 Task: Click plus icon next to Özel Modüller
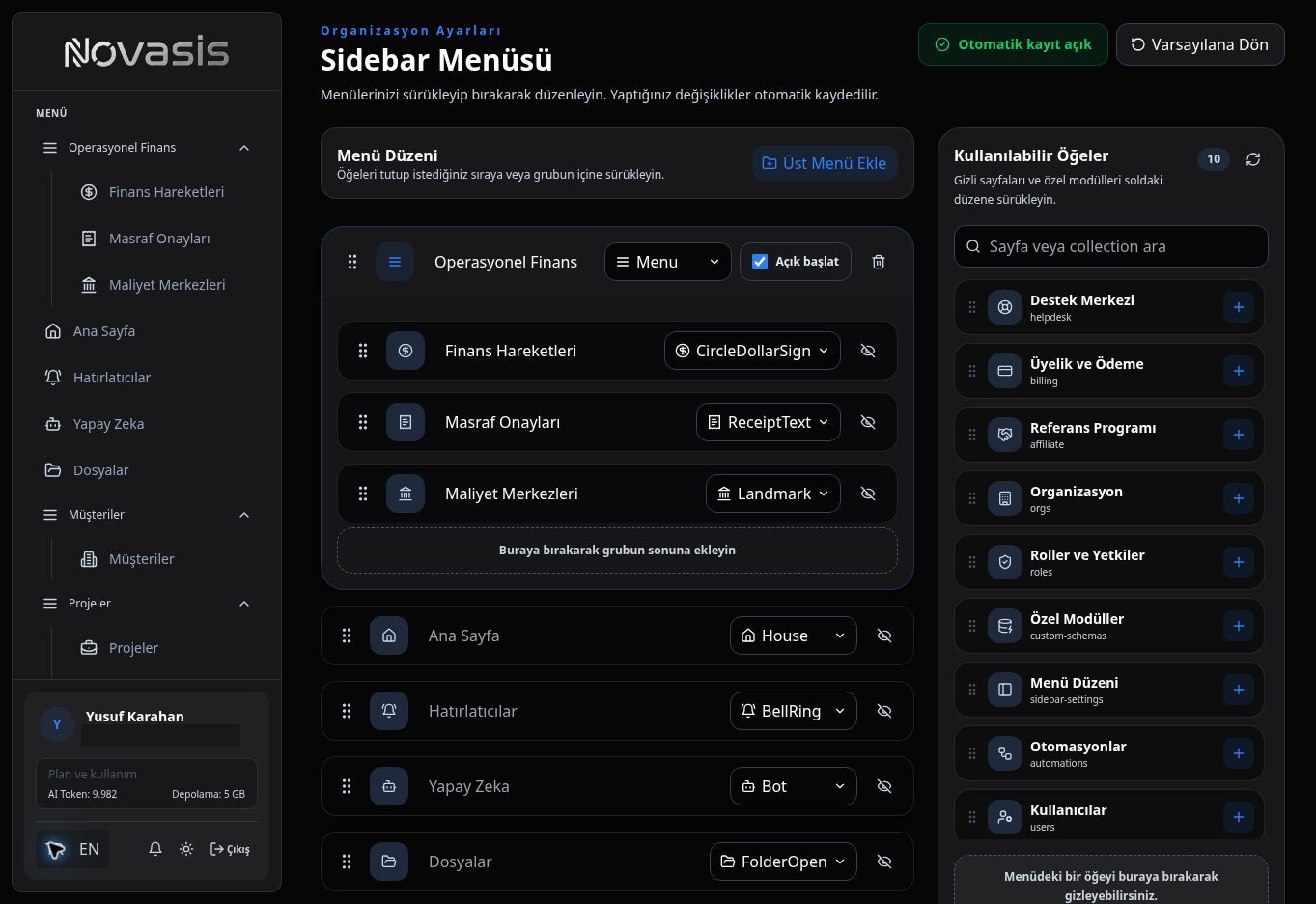click(x=1238, y=626)
